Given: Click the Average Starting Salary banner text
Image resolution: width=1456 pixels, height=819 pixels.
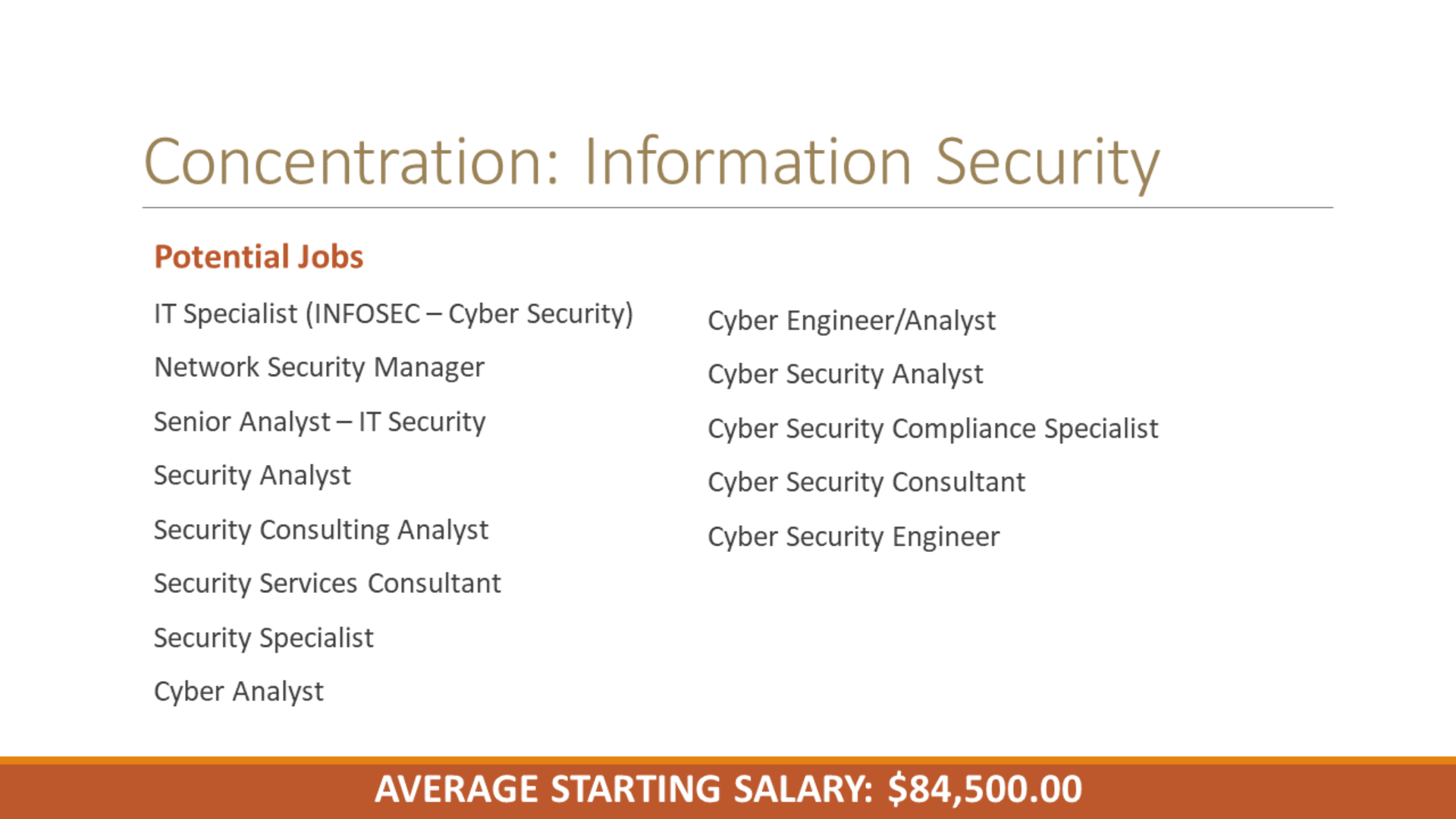Looking at the screenshot, I should (728, 789).
